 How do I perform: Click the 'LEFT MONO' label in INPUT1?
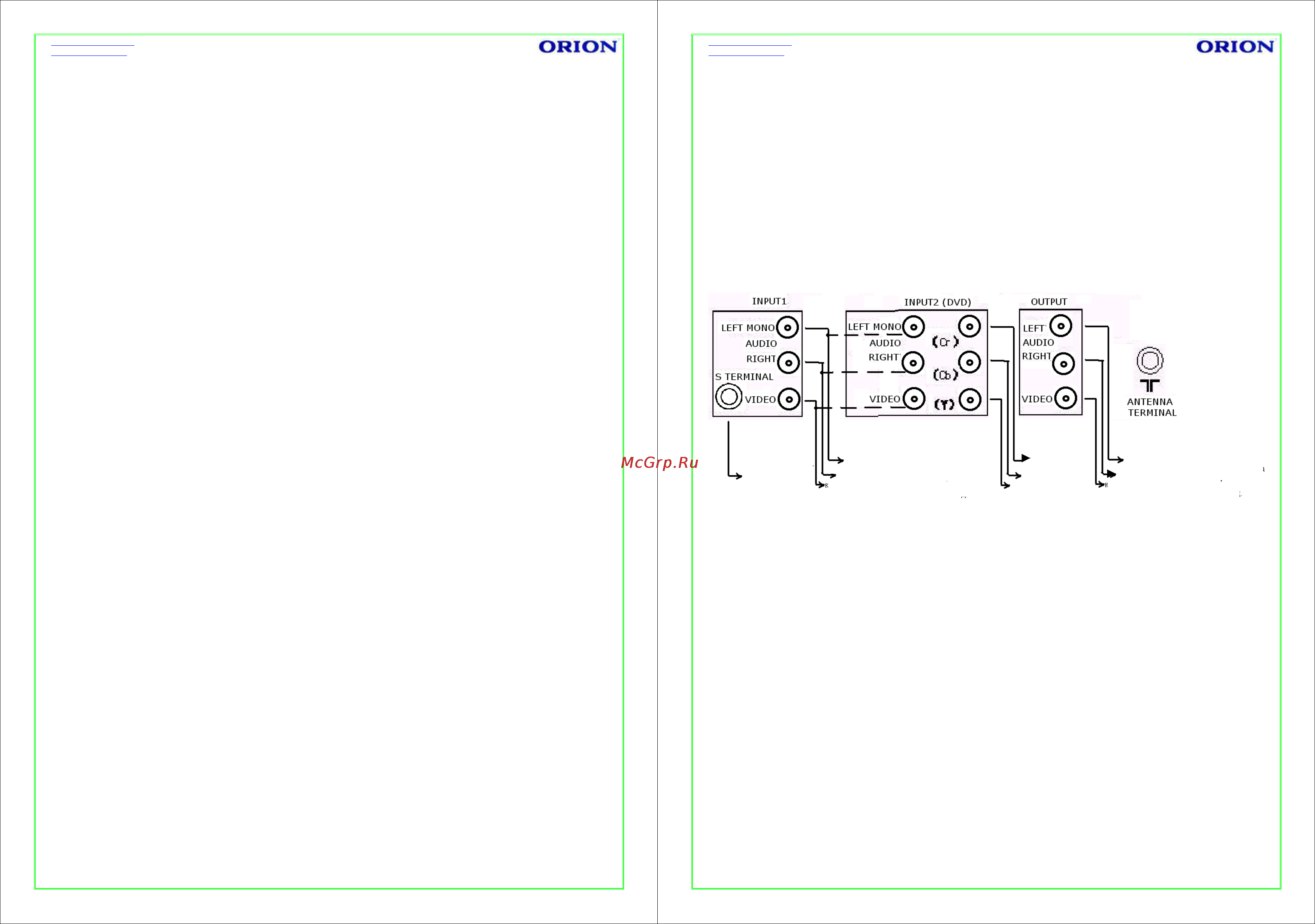[748, 328]
